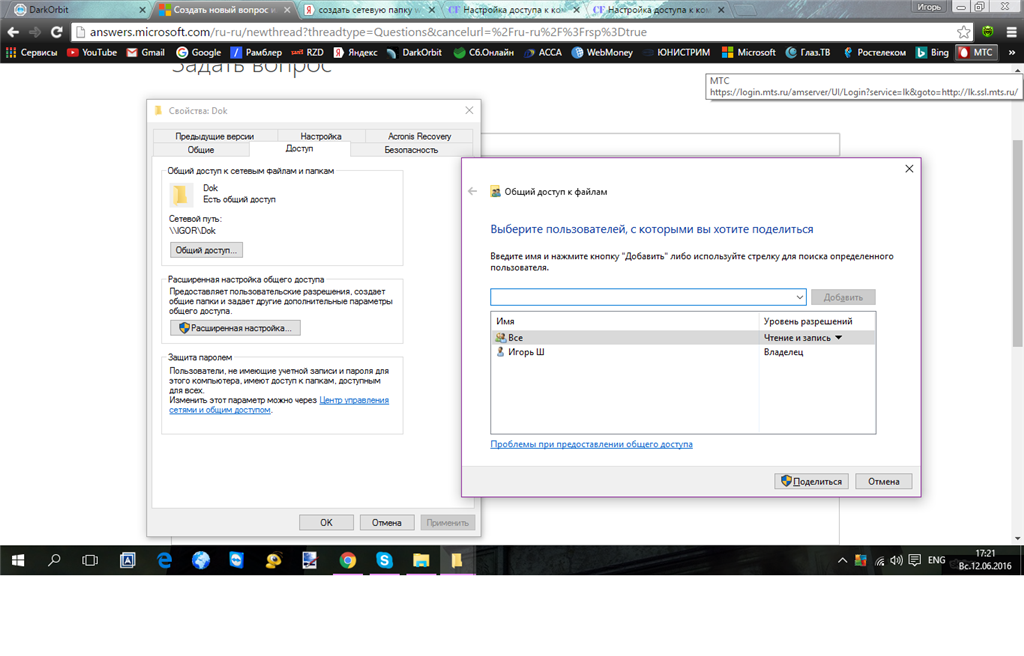Select the Игорь Ш user row

[683, 352]
